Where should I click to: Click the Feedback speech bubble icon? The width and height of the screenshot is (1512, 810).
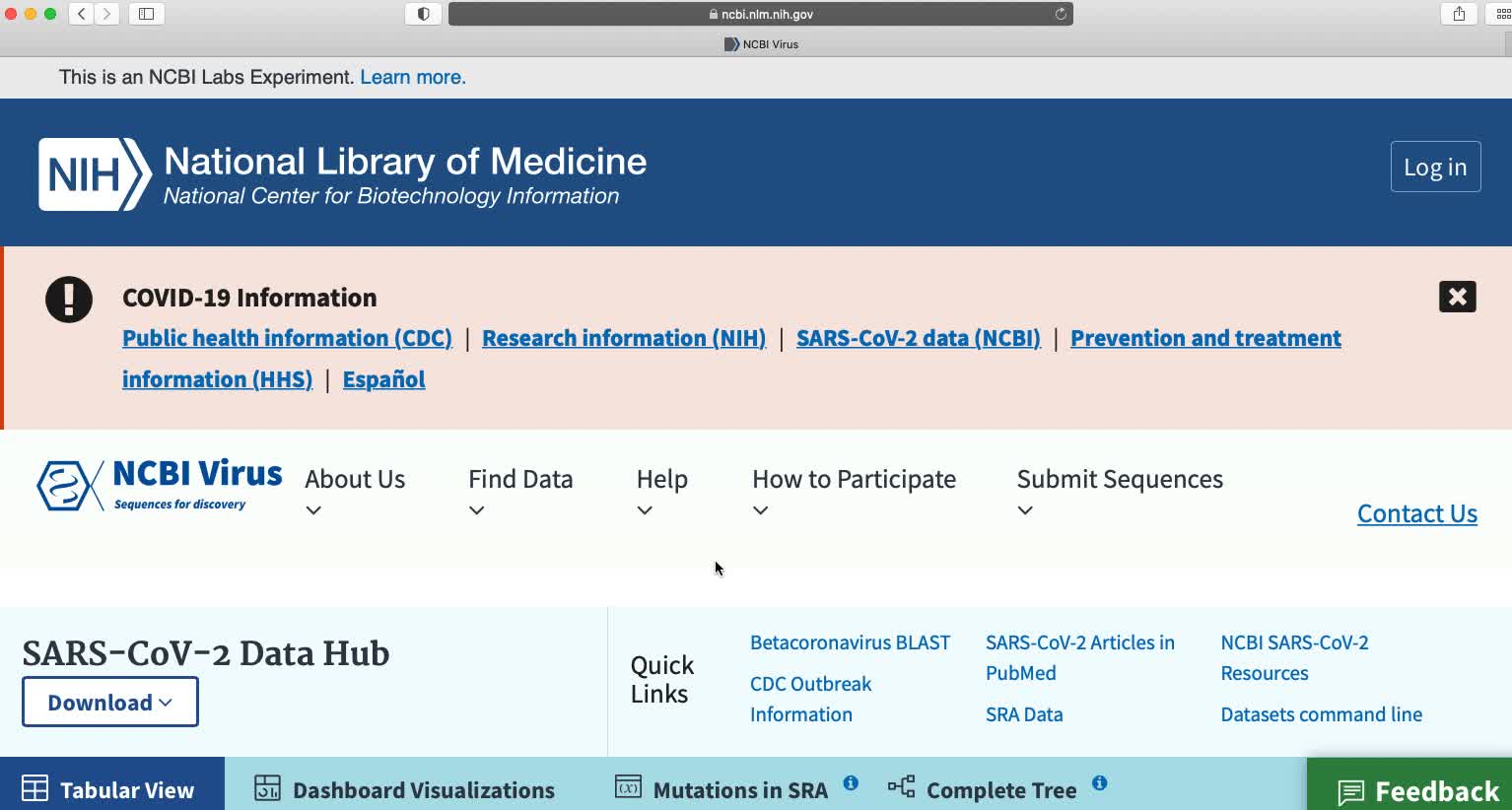click(x=1351, y=791)
